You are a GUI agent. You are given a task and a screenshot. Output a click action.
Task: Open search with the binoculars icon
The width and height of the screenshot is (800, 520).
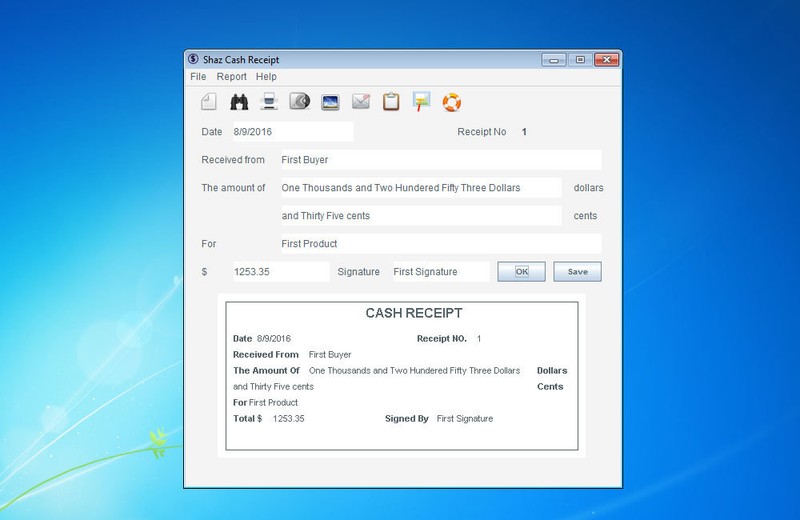coord(239,102)
